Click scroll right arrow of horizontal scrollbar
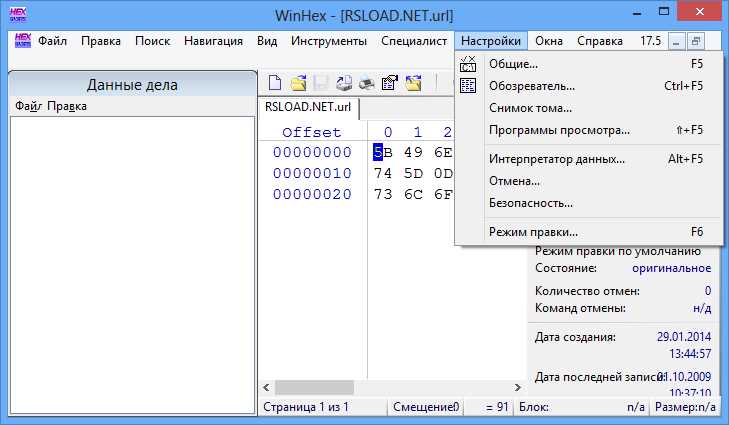729x425 pixels. pyautogui.click(x=517, y=387)
